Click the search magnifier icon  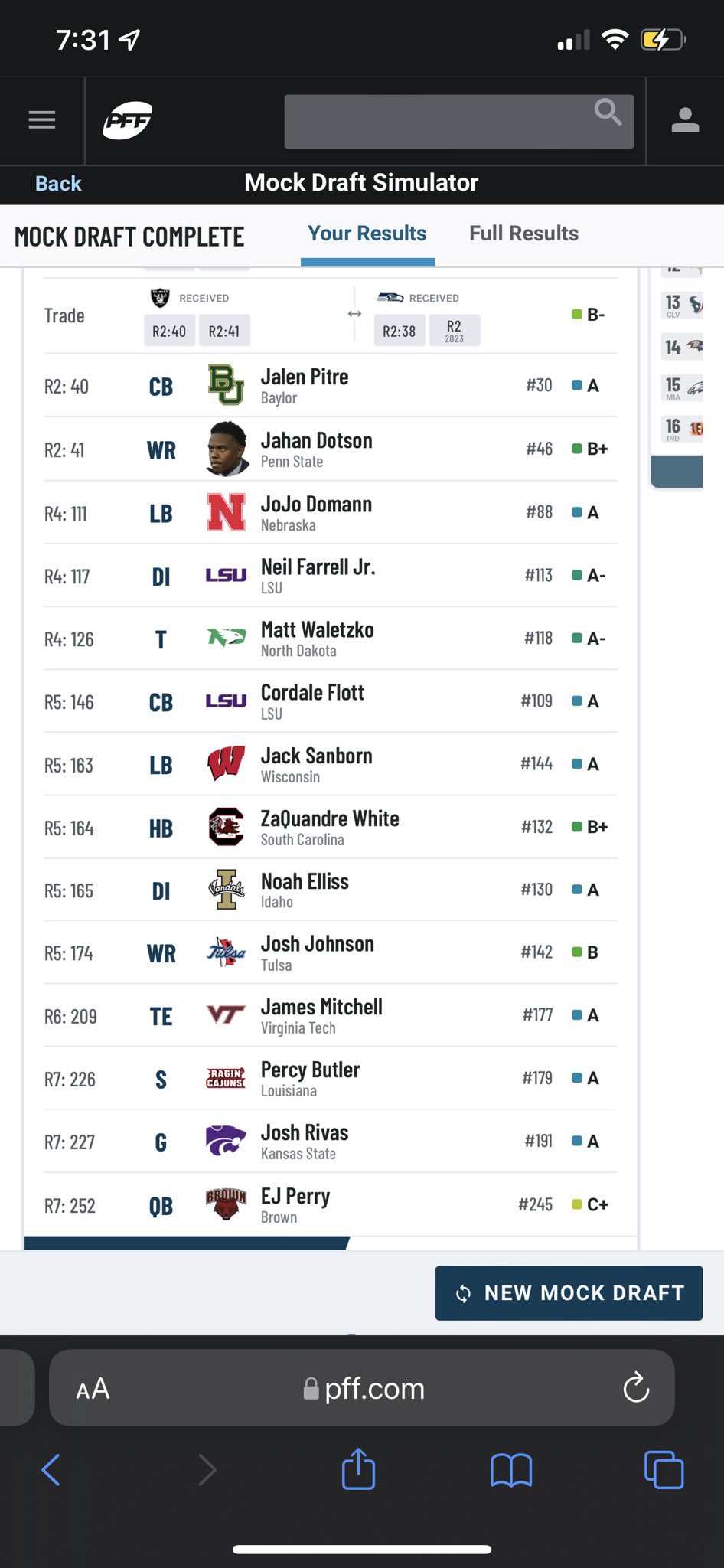click(608, 113)
